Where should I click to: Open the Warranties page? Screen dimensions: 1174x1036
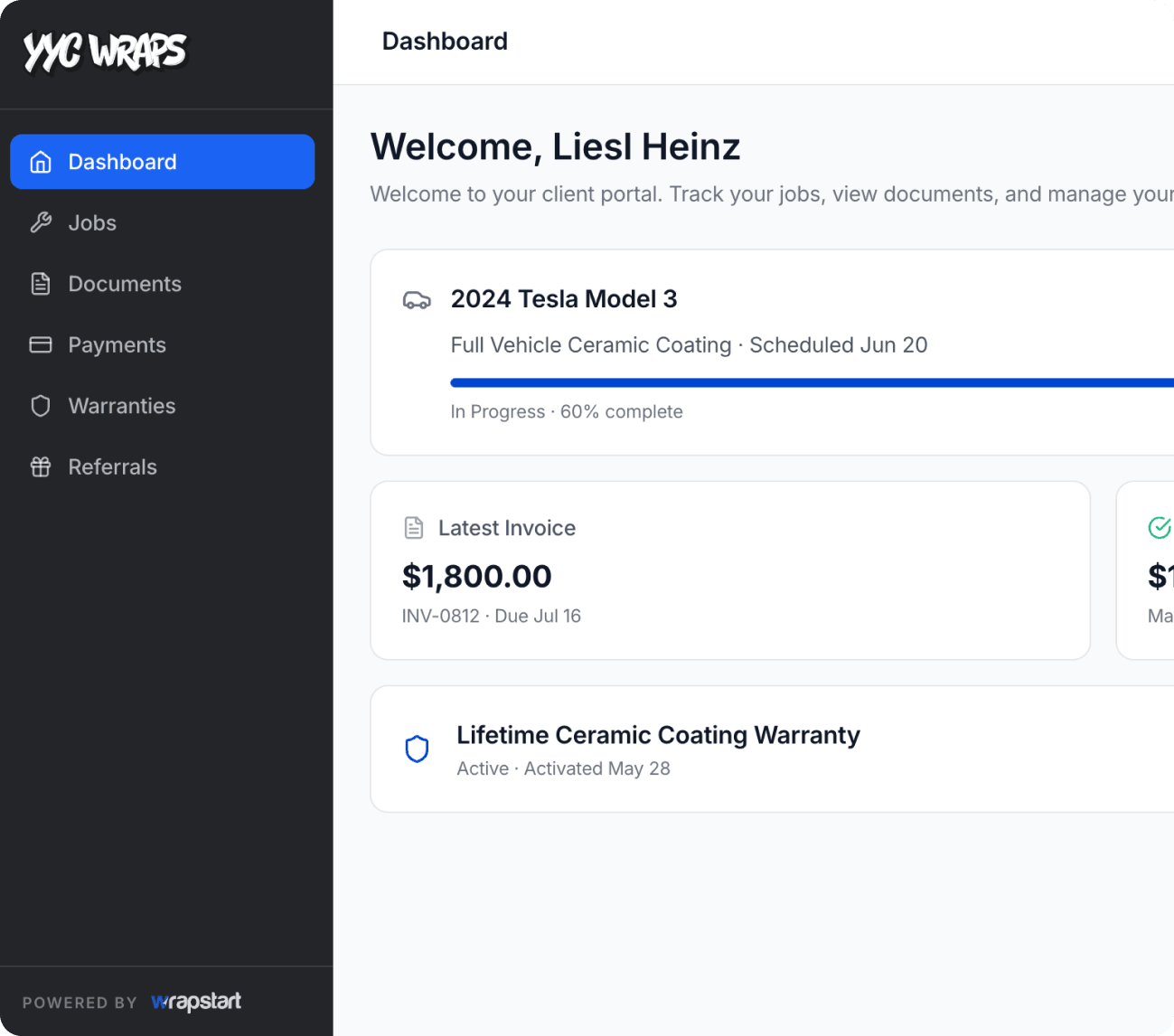[163, 406]
